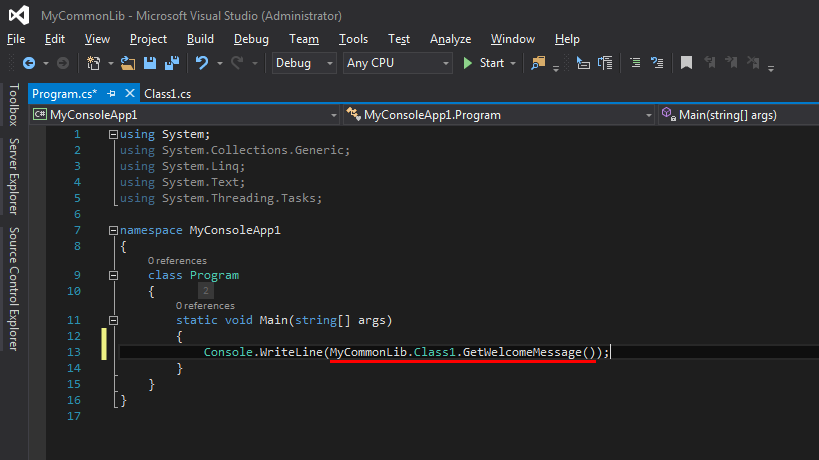Toggle pin on Program.cs tab
This screenshot has width=819, height=460.
112,93
